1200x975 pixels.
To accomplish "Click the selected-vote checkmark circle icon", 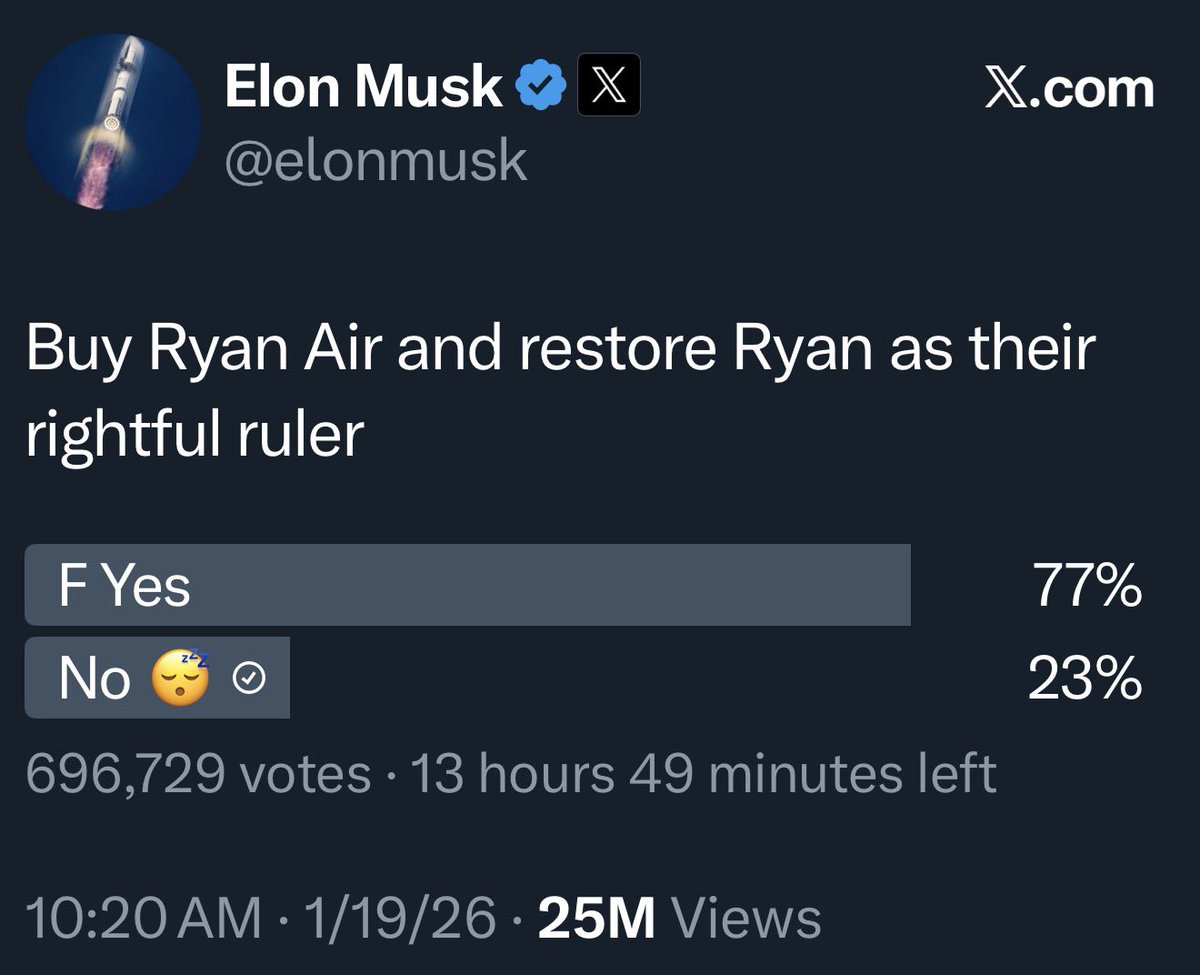I will 248,680.
